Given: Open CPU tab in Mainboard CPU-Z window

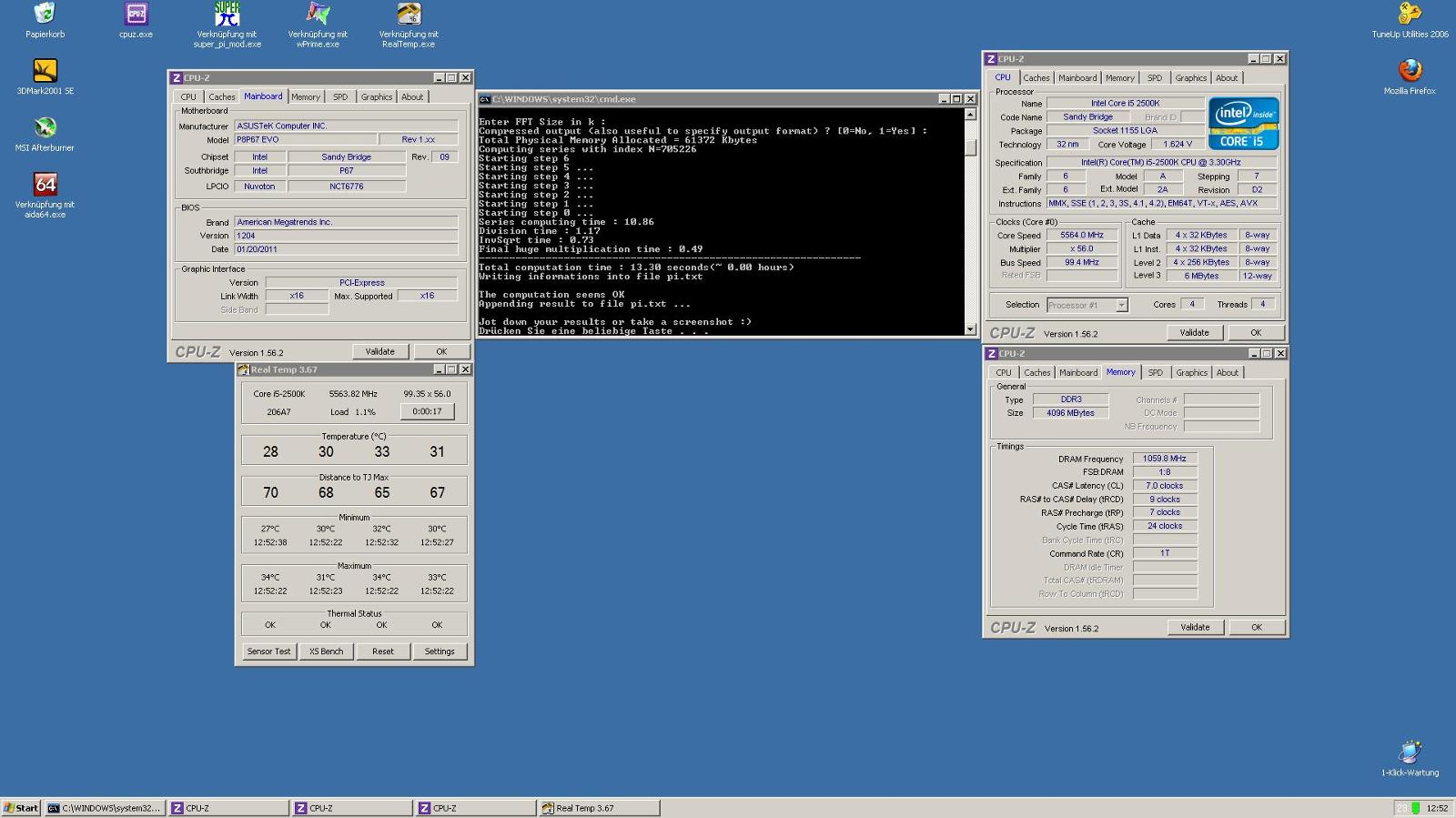Looking at the screenshot, I should coord(188,96).
